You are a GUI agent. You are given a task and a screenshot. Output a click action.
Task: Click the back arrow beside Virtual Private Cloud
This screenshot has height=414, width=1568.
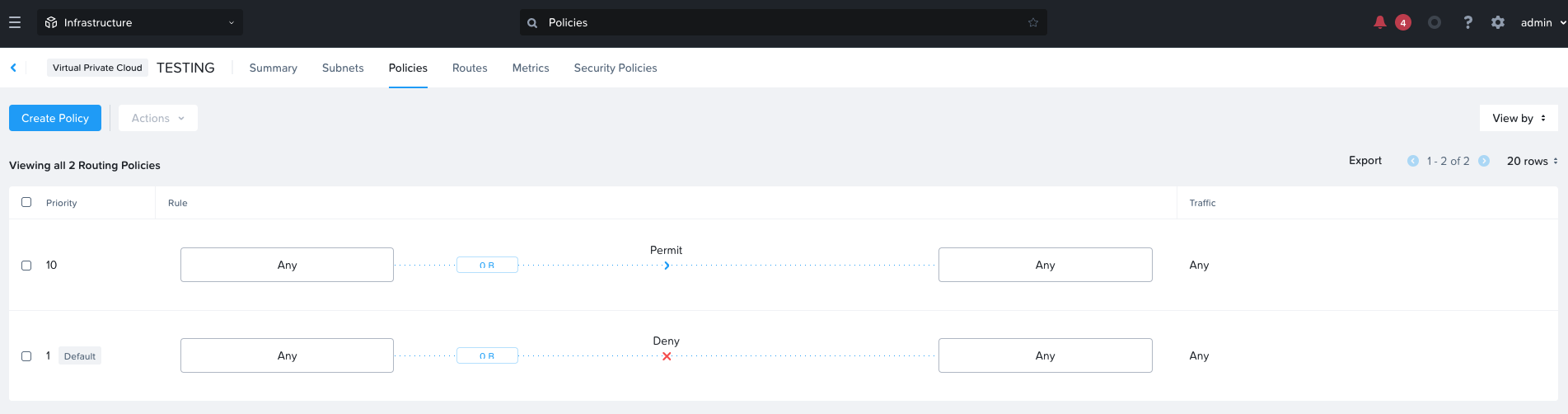tap(13, 68)
